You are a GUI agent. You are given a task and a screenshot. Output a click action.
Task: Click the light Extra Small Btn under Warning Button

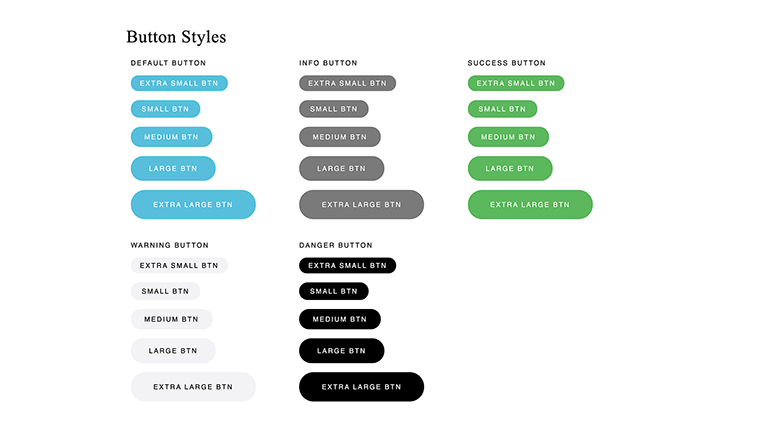tap(179, 265)
